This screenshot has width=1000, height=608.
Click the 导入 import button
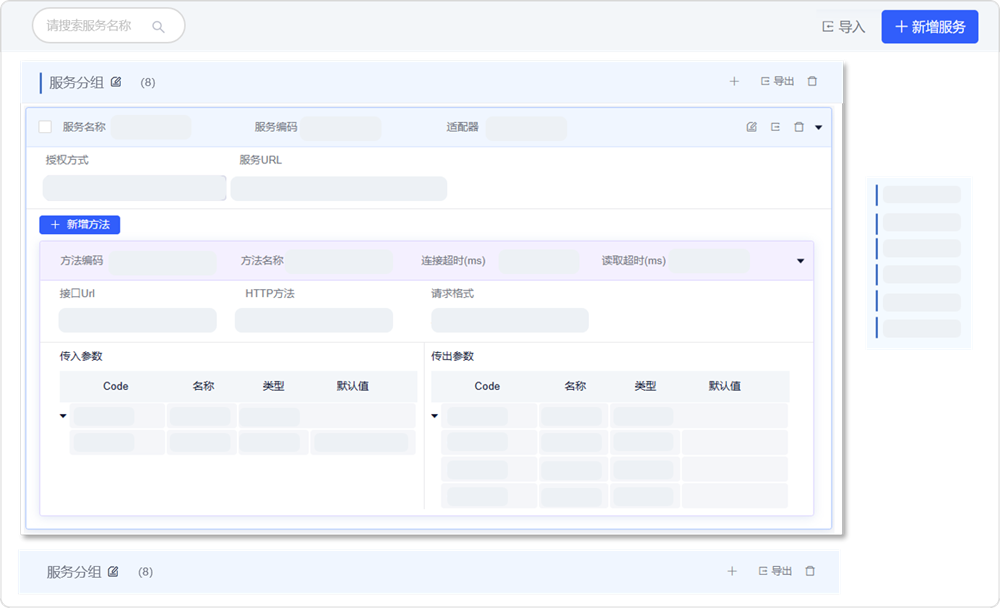(x=843, y=27)
